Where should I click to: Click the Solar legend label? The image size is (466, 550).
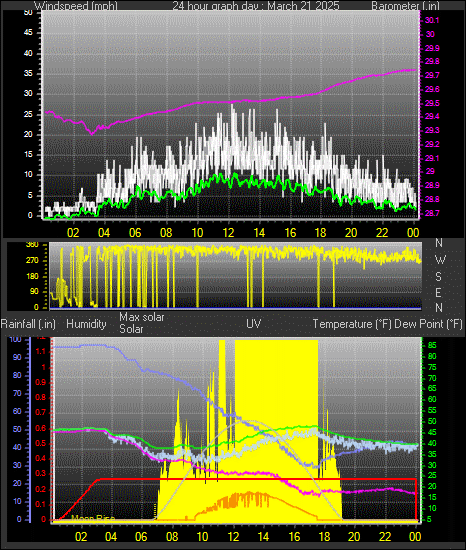pos(131,329)
